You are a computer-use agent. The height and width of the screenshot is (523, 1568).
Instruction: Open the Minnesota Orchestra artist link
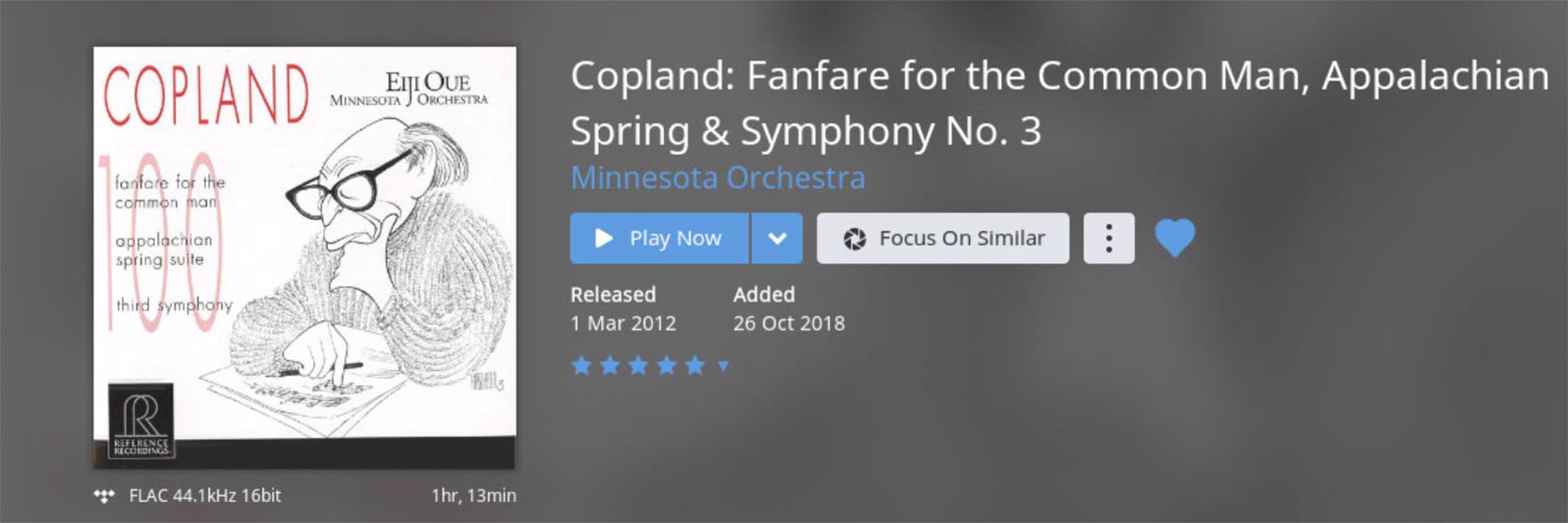tap(718, 178)
